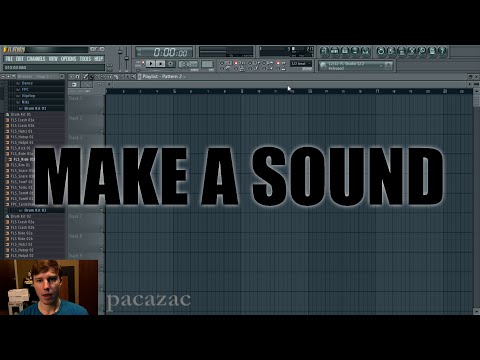
Task: Open the HELP menu
Action: pyautogui.click(x=98, y=59)
